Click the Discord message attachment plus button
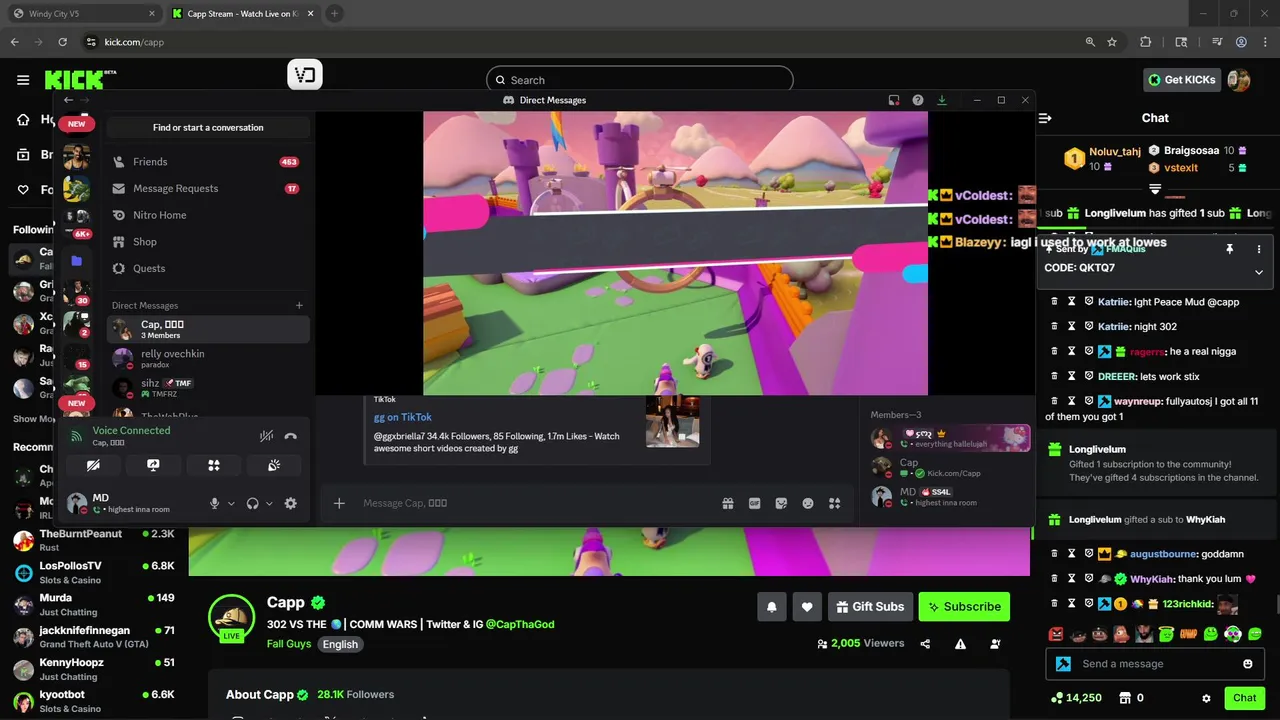Screen dimensions: 1280x720 (x=339, y=503)
